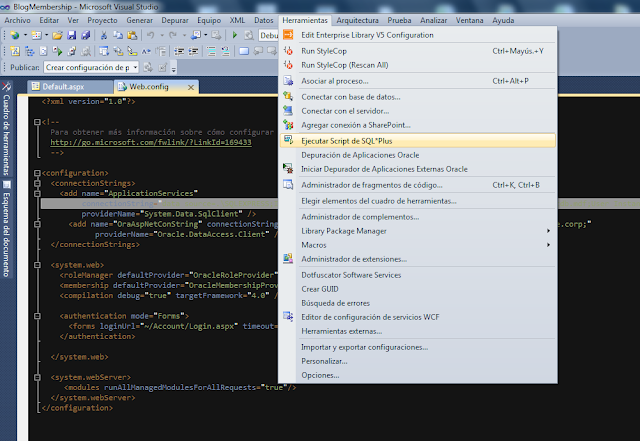The width and height of the screenshot is (640, 441).
Task: Click the increase indent icon
Action: (x=193, y=51)
